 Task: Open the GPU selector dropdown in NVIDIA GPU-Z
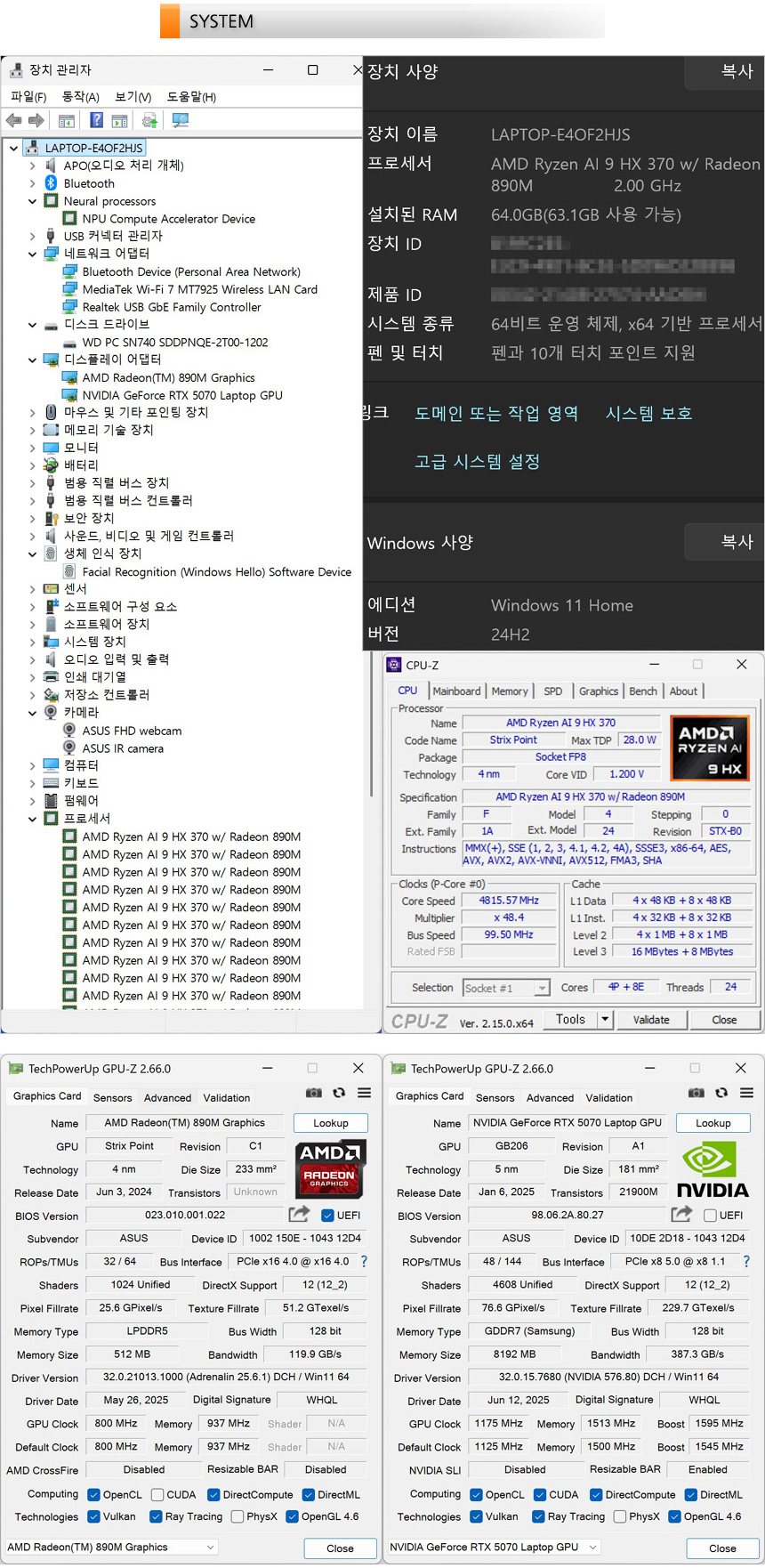point(494,1548)
